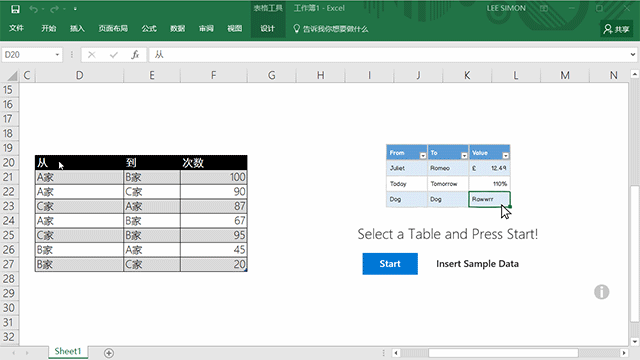Screen dimensions: 640x360
Task: Click the blue Start button
Action: 390,264
